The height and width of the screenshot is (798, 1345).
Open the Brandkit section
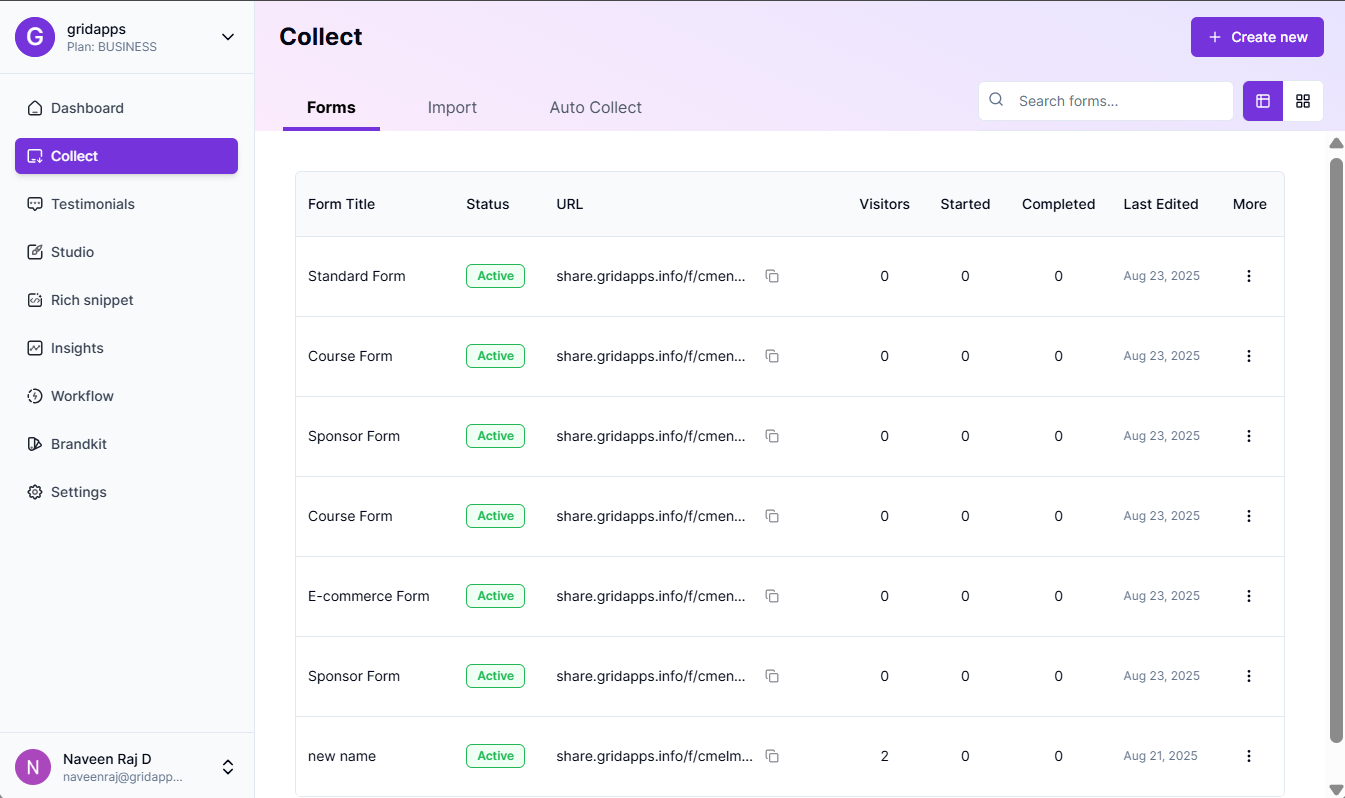(78, 444)
